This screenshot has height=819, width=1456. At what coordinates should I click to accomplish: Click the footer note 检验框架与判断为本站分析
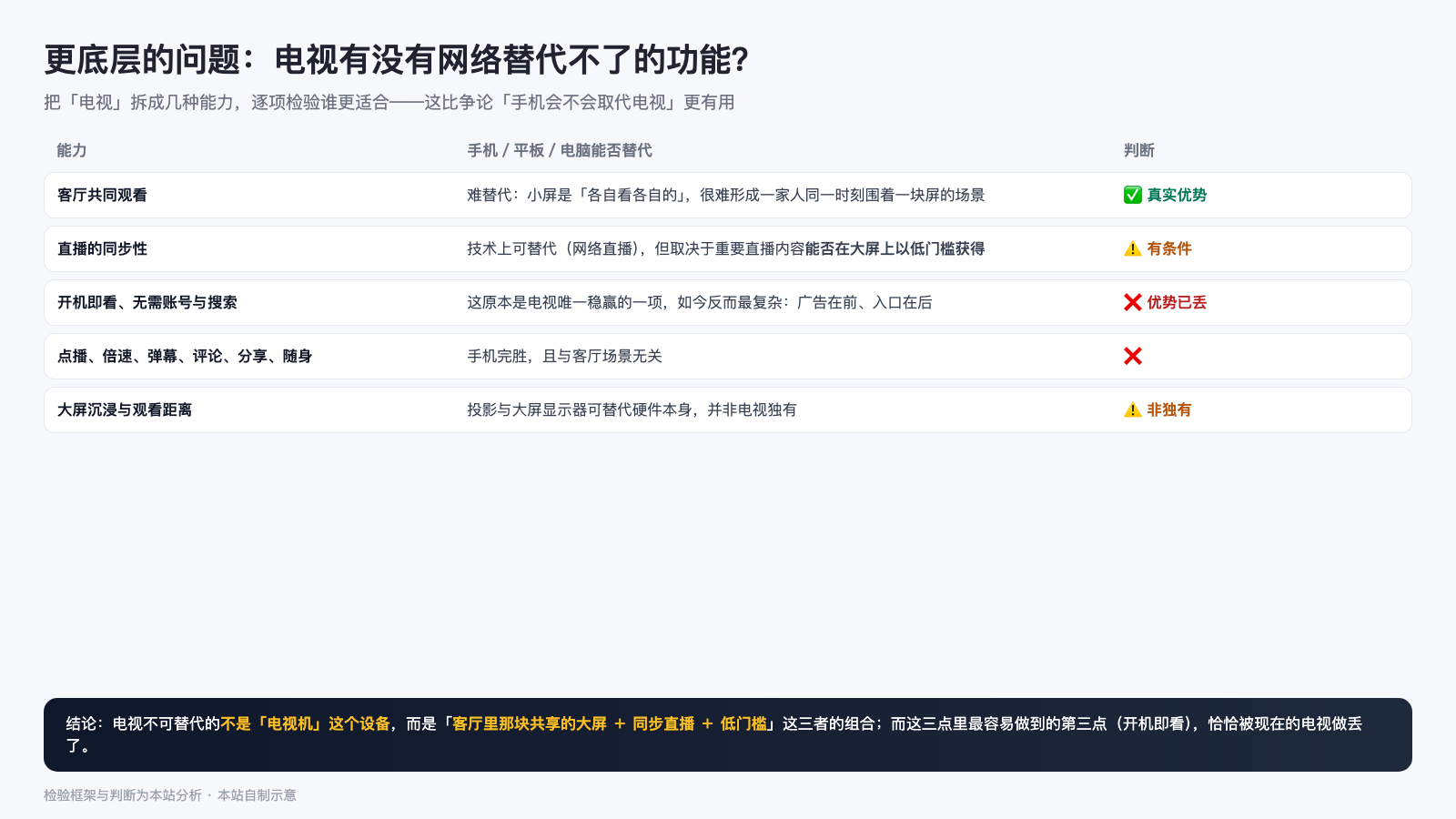click(x=123, y=795)
